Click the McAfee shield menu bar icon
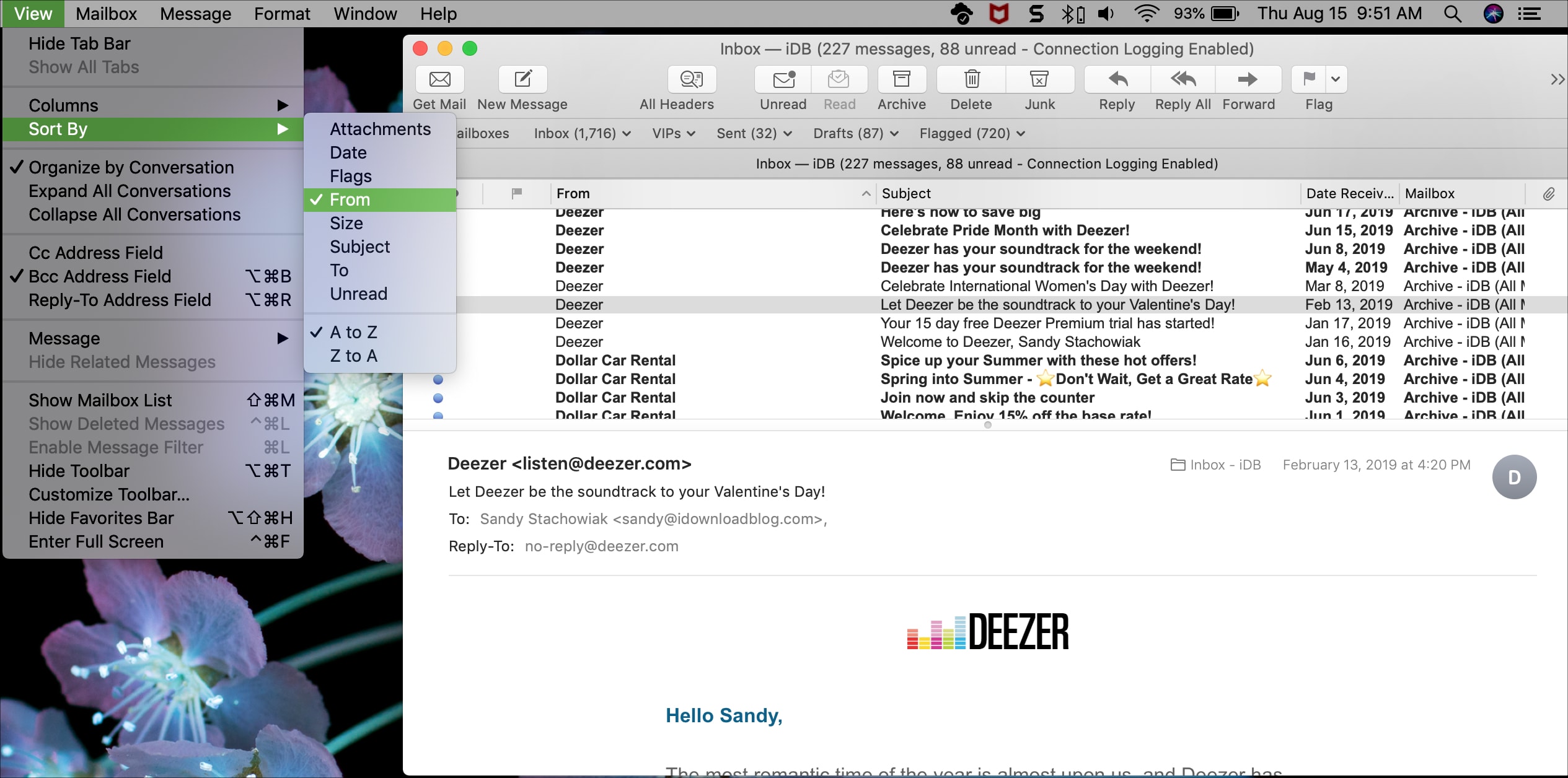The height and width of the screenshot is (778, 1568). [x=998, y=14]
